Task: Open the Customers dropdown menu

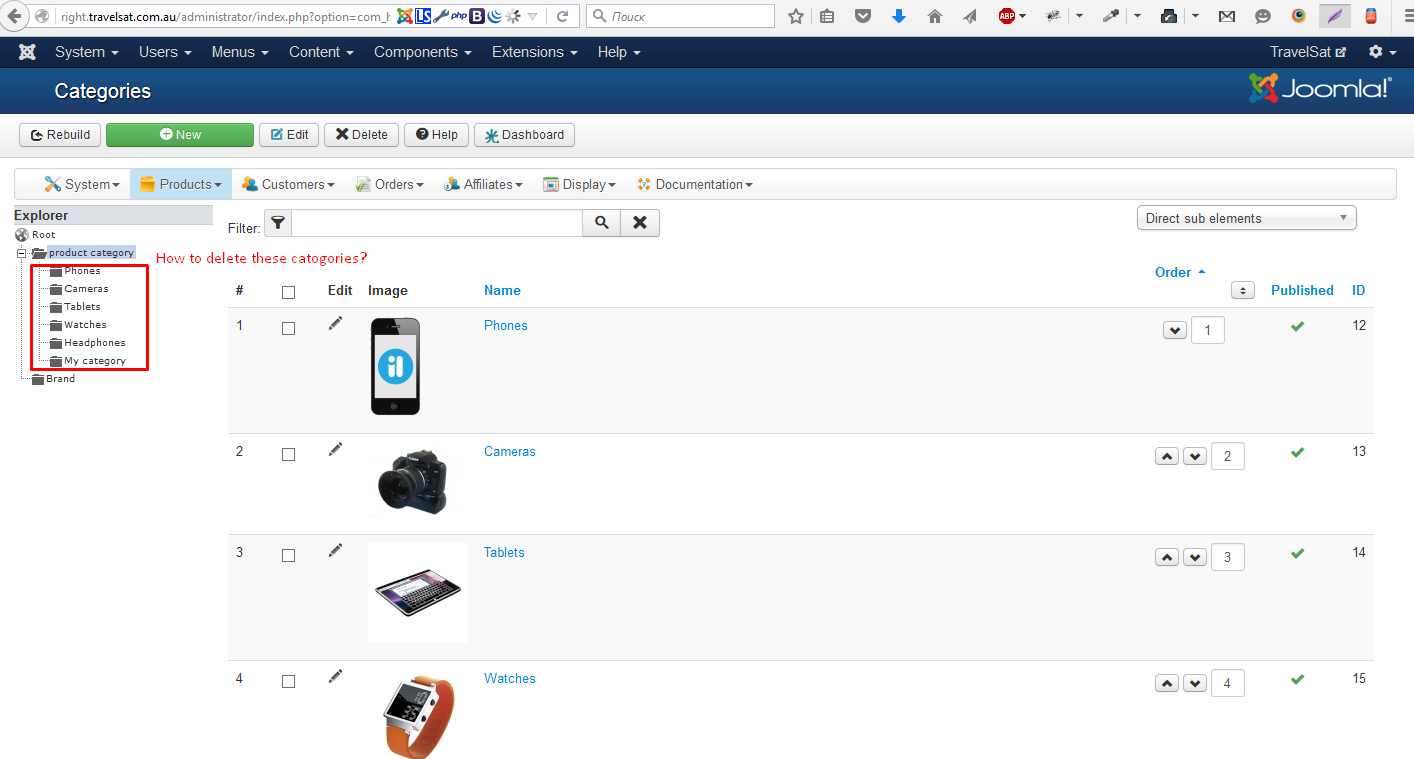Action: (289, 184)
